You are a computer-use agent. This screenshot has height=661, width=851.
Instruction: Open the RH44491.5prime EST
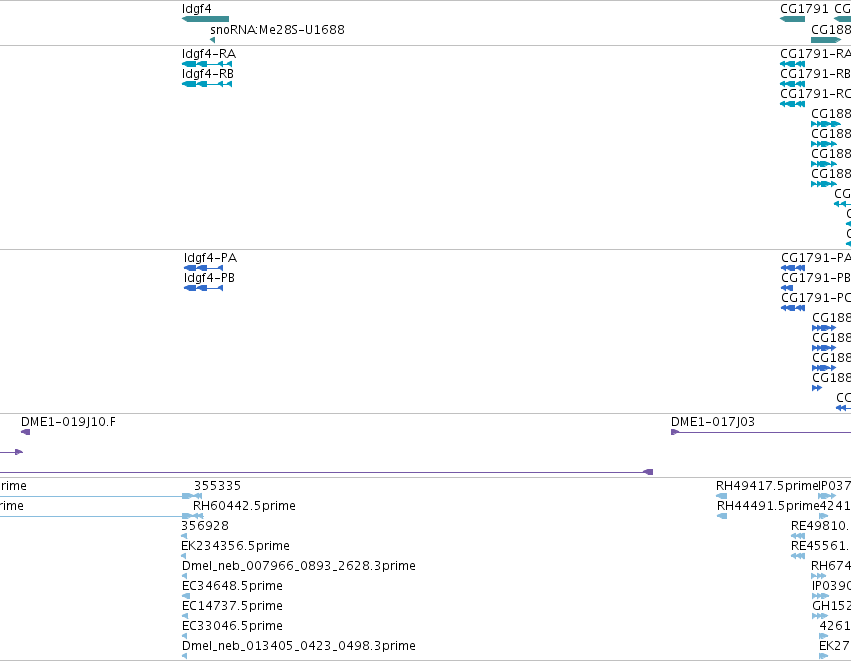point(768,506)
